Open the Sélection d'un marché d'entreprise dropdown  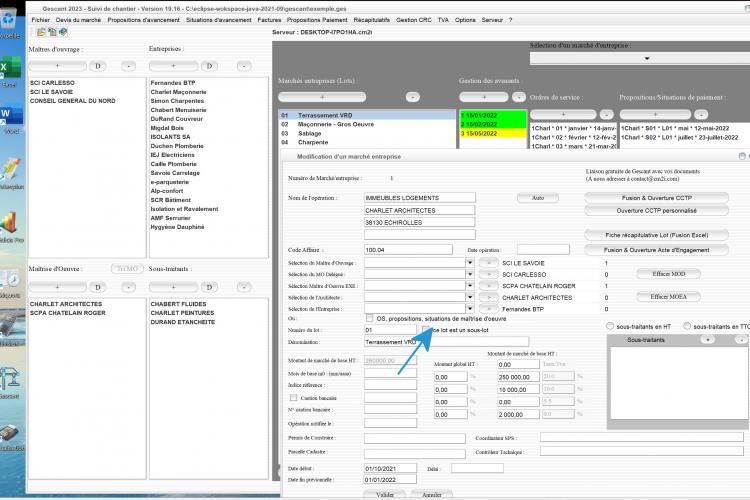(x=647, y=58)
